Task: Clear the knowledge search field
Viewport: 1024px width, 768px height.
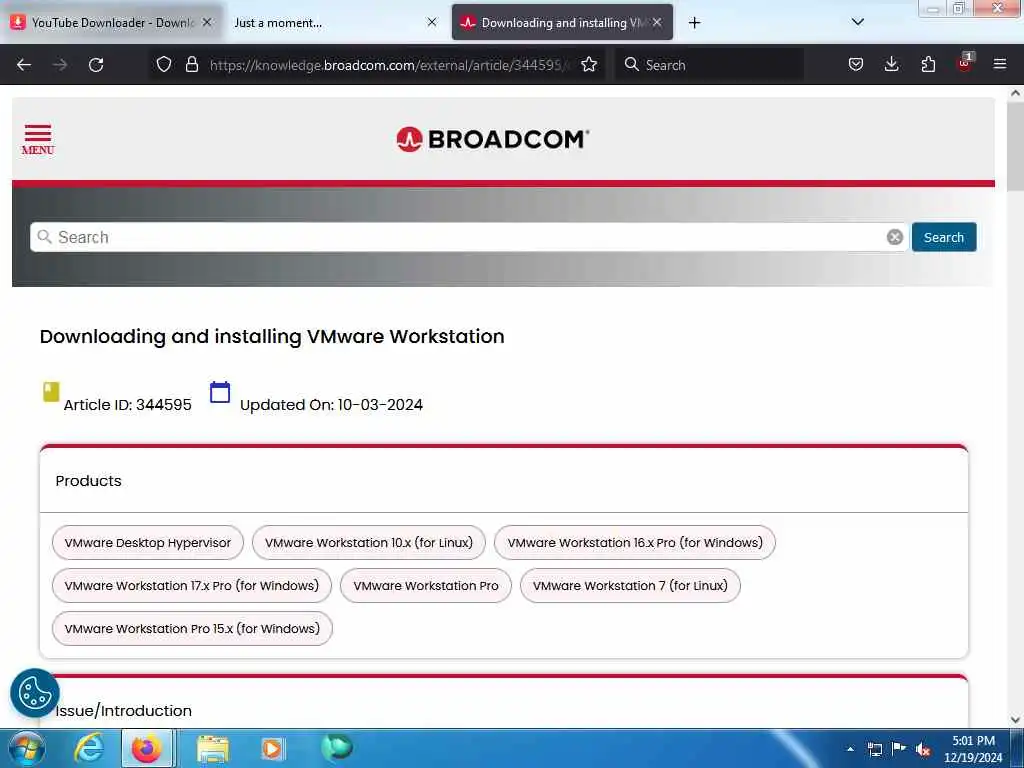Action: coord(895,237)
